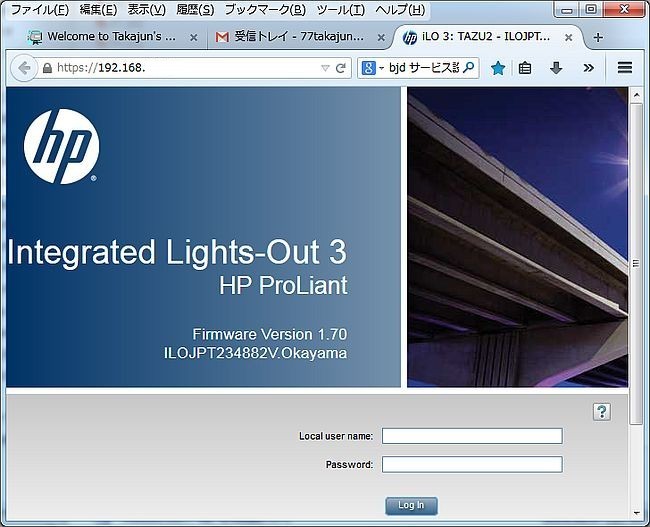Show the bookmarks list icon
The height and width of the screenshot is (527, 650).
(525, 68)
